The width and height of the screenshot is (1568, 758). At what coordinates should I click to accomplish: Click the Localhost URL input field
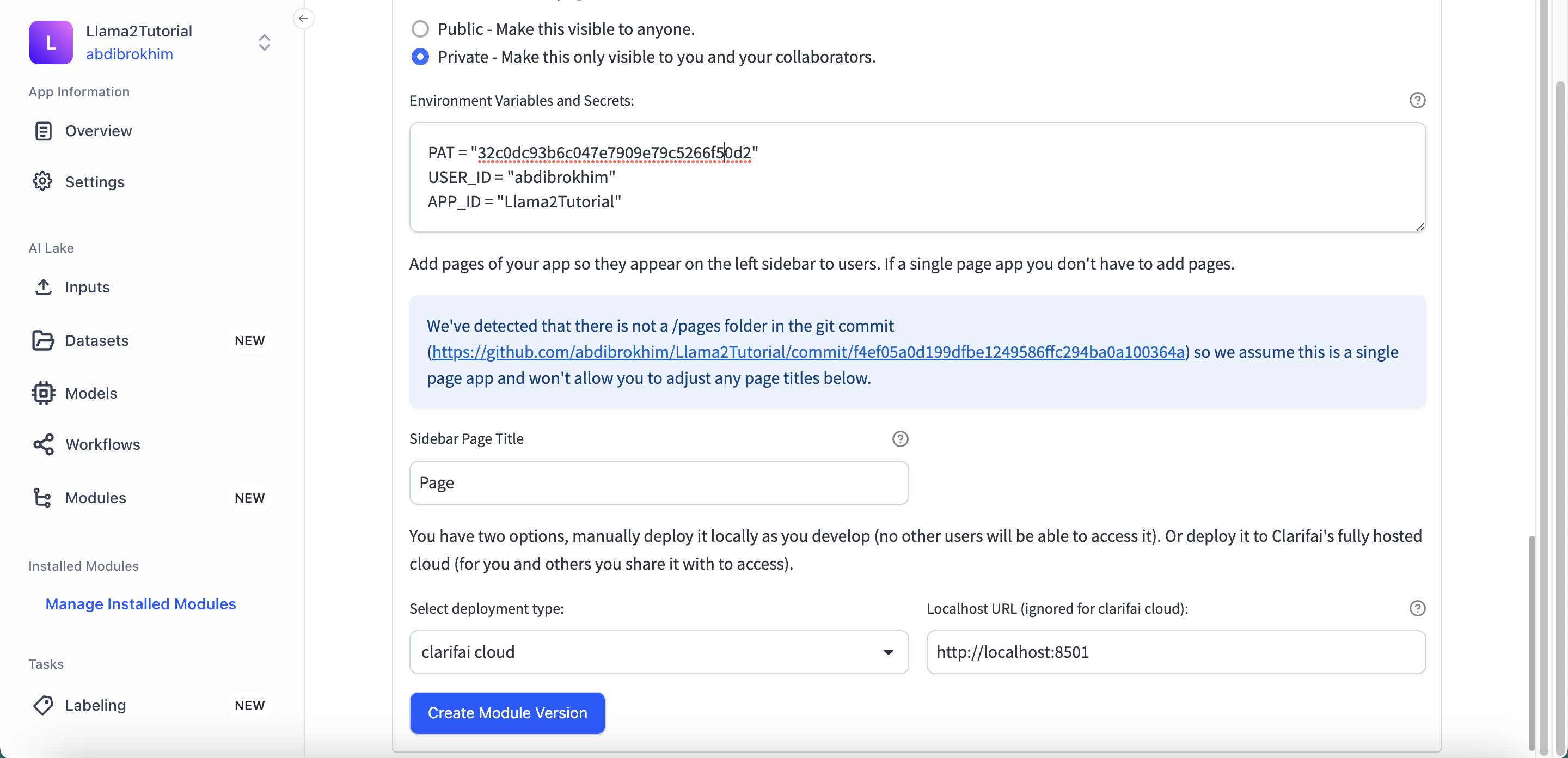pyautogui.click(x=1175, y=652)
